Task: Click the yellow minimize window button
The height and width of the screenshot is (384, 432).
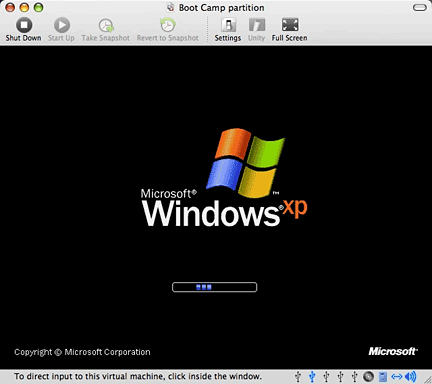Action: coord(24,7)
